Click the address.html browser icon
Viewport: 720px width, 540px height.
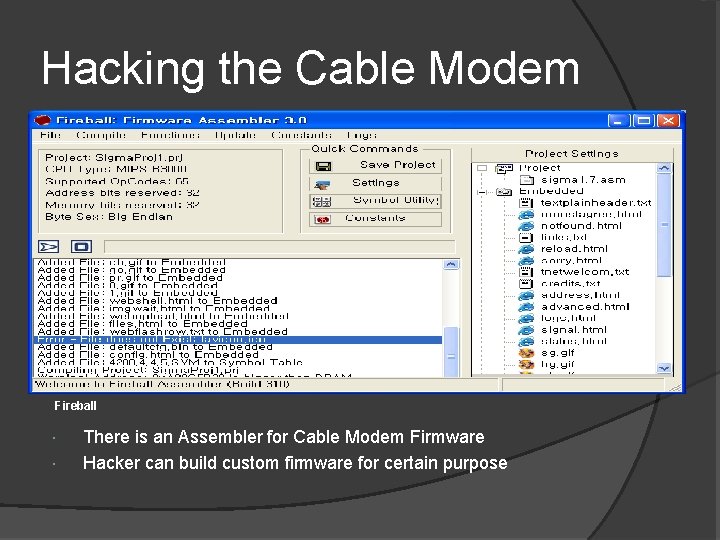[x=526, y=295]
